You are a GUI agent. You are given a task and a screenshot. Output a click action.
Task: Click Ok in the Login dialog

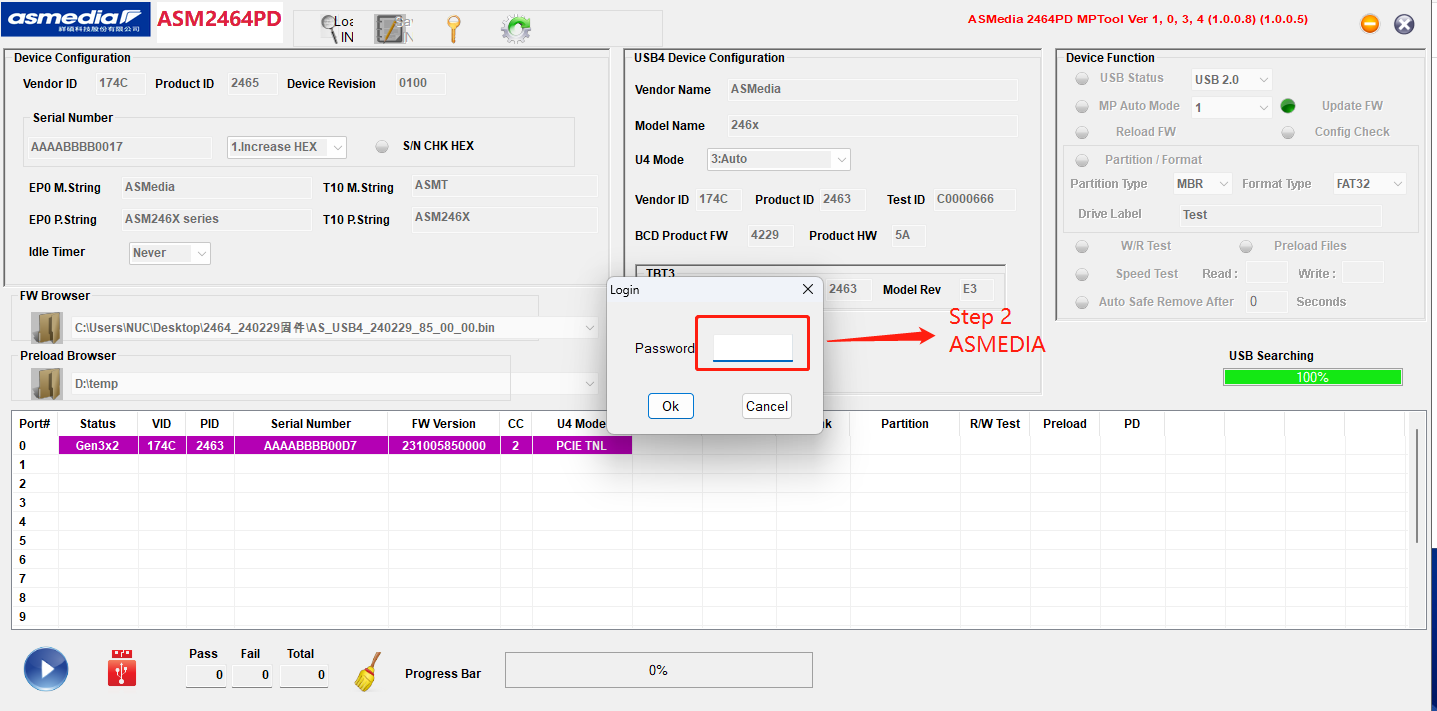670,406
